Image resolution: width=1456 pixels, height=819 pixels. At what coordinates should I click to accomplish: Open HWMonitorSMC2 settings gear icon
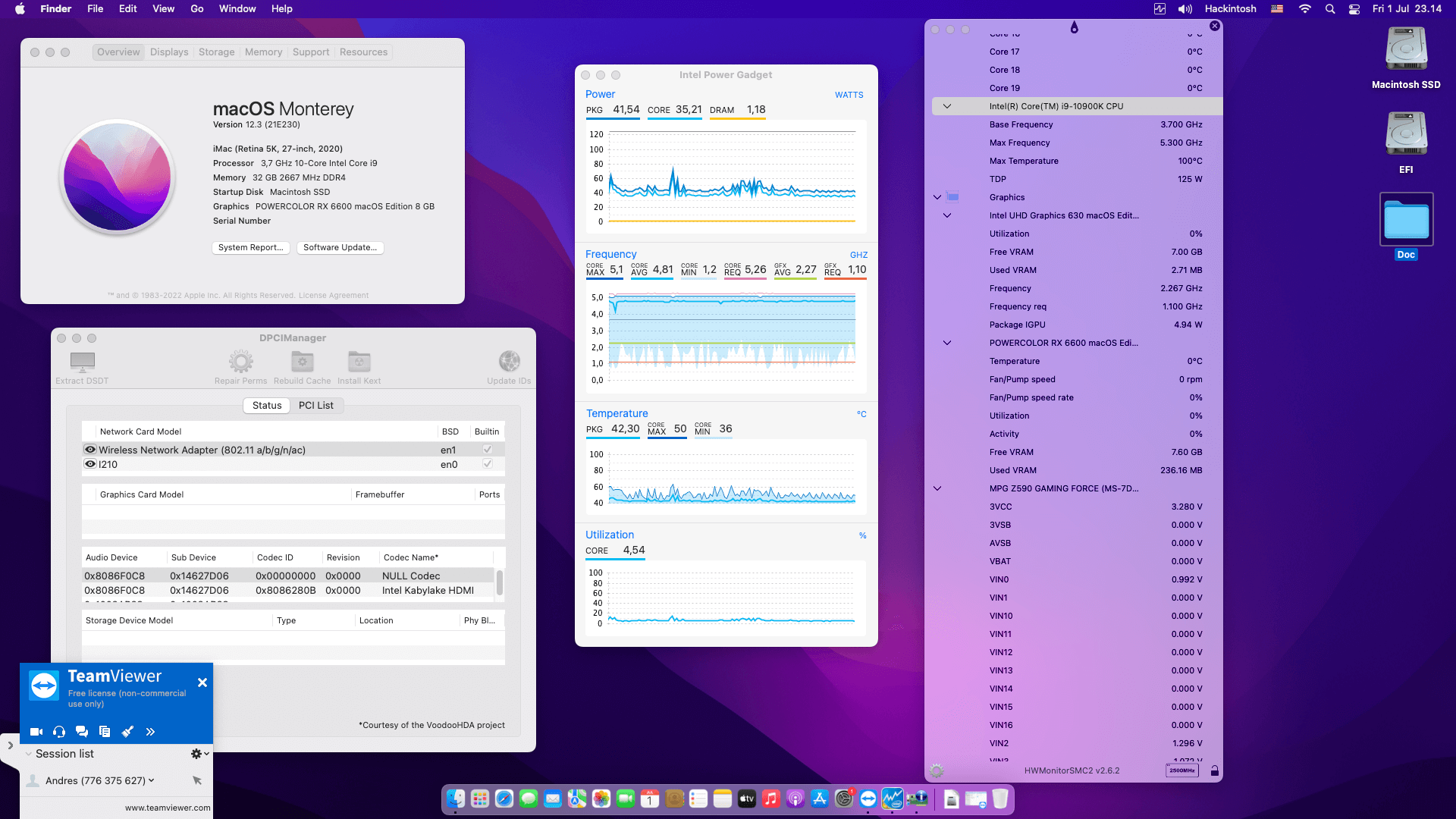click(937, 770)
